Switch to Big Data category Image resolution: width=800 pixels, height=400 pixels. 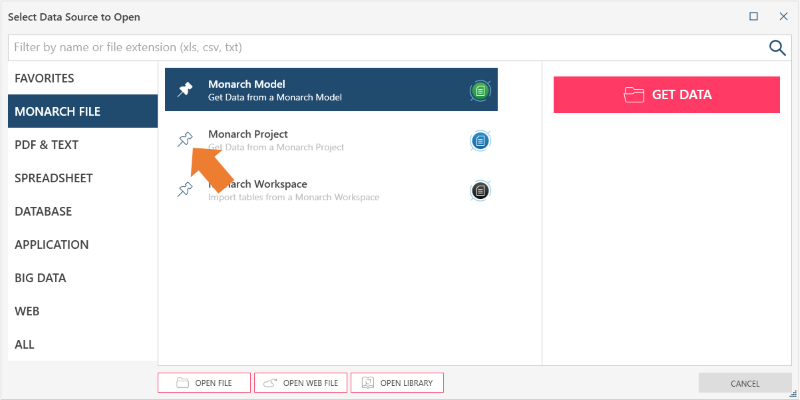pos(83,278)
